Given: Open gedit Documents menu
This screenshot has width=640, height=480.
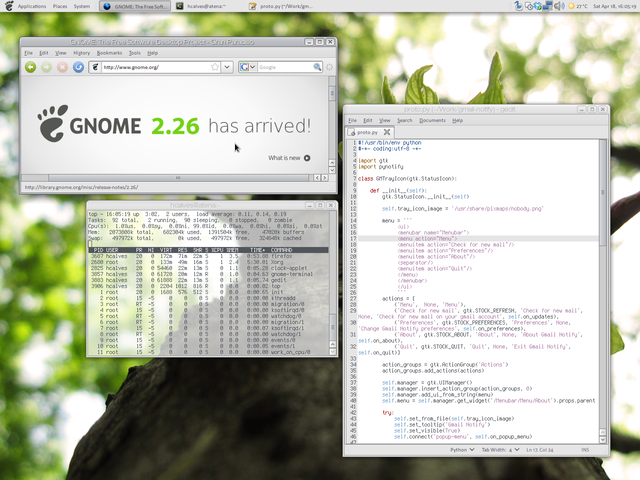Looking at the screenshot, I should click(432, 120).
